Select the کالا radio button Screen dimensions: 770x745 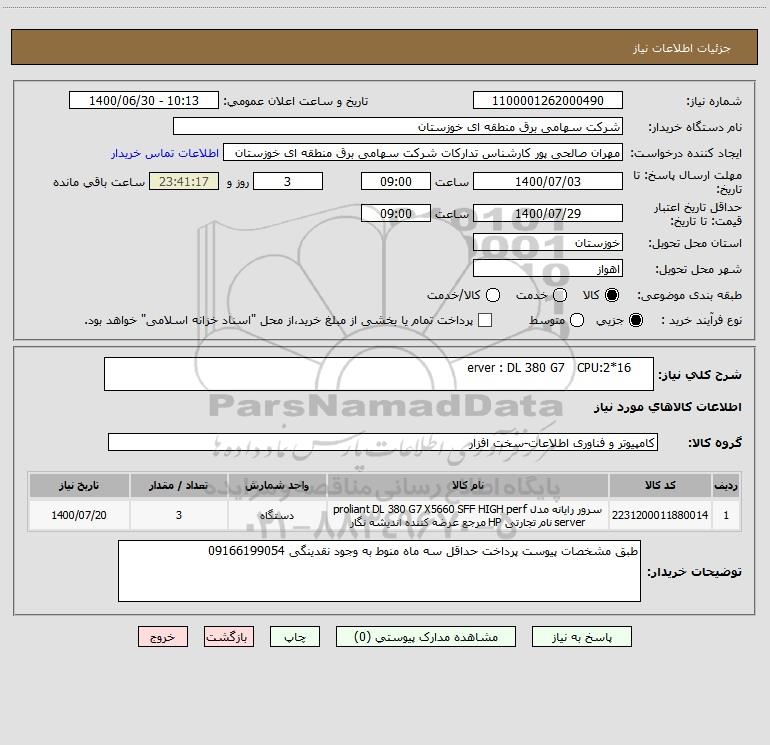612,295
